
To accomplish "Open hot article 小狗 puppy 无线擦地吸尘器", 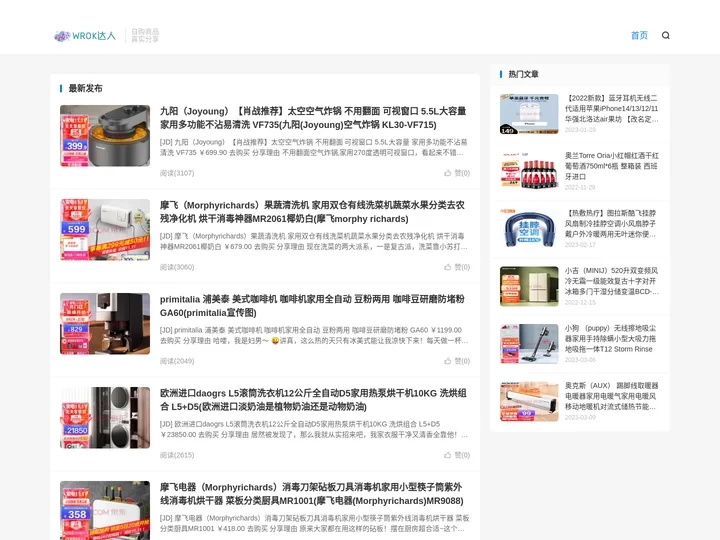I will point(612,338).
